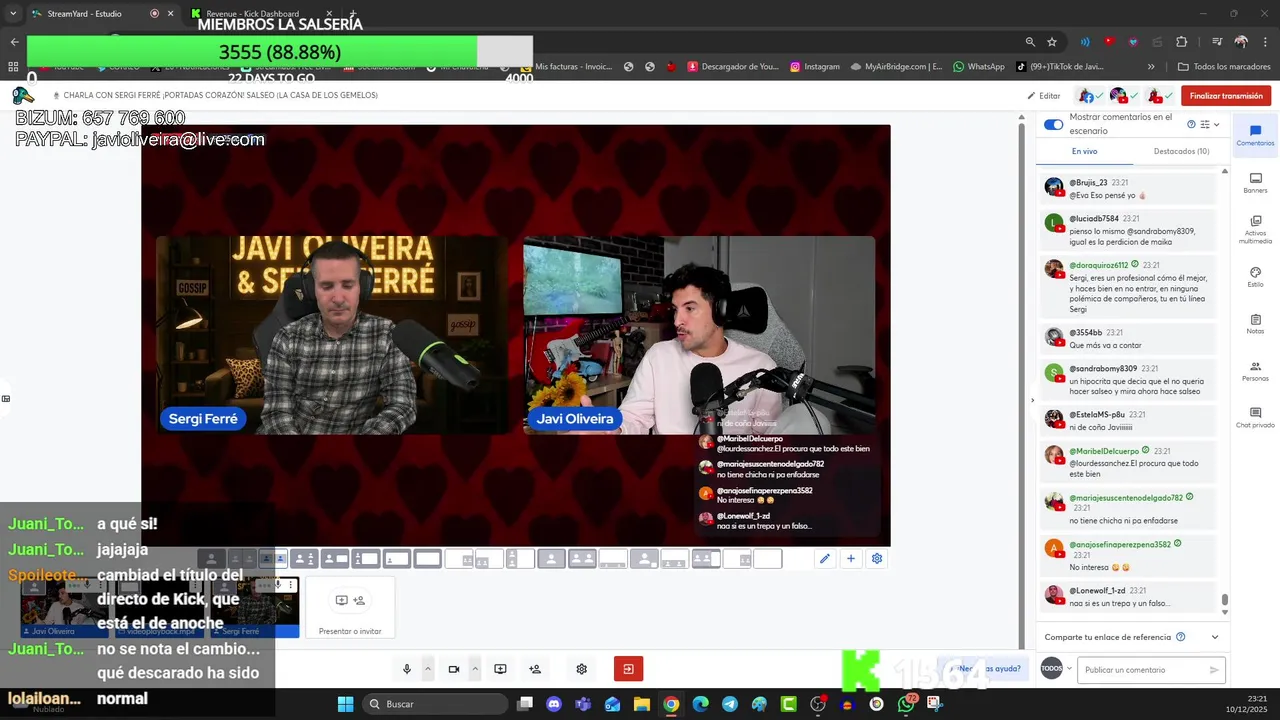The image size is (1280, 720).
Task: Click Presentar o invitar card
Action: [x=350, y=608]
